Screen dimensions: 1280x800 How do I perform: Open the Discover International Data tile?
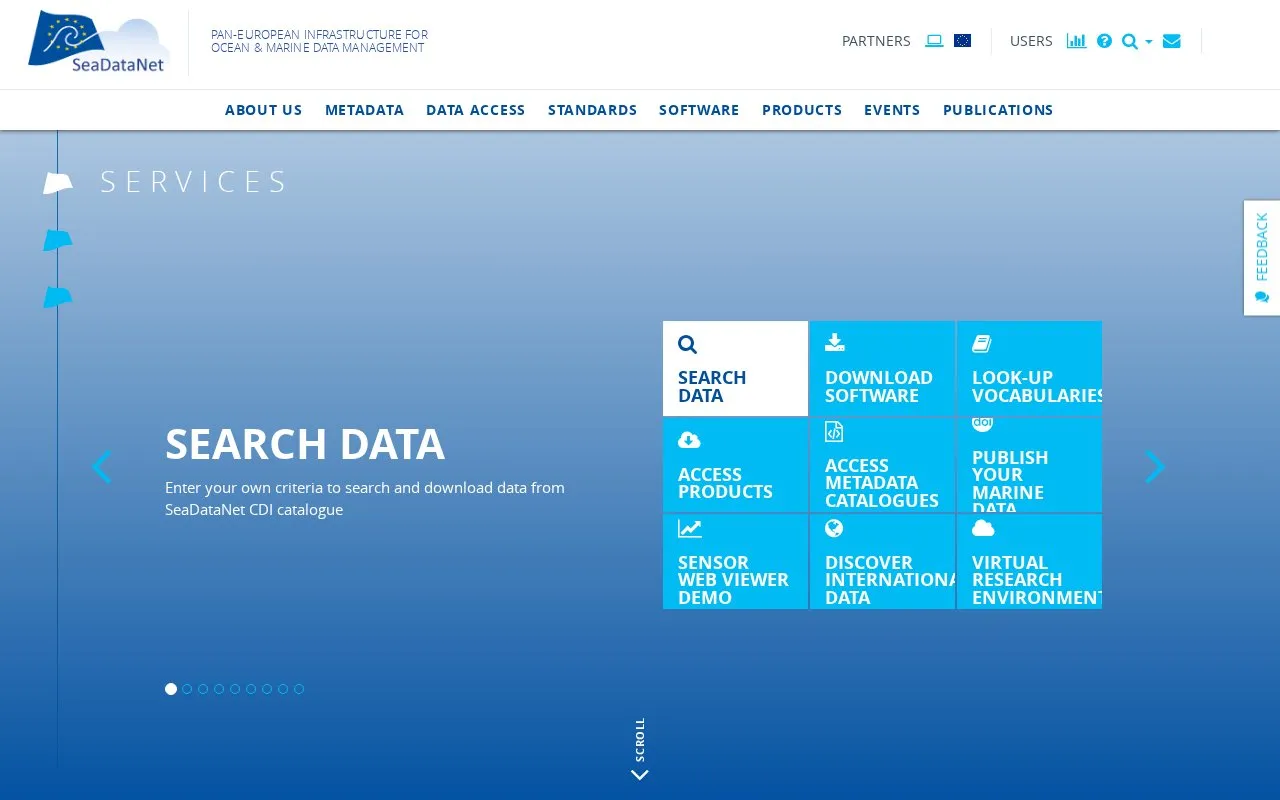(882, 562)
